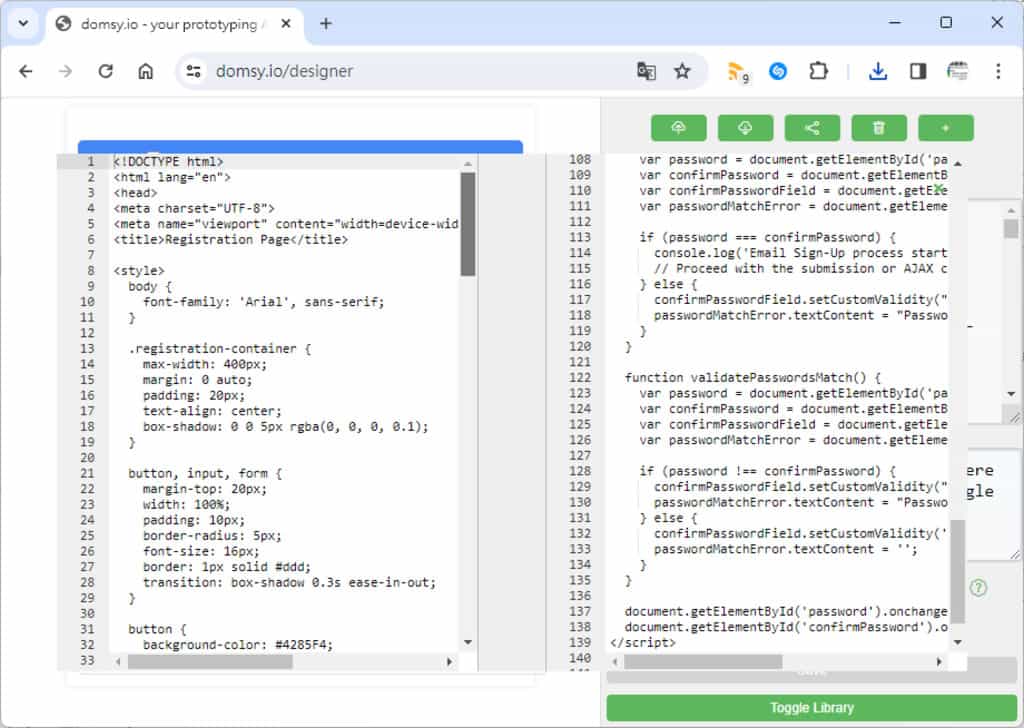Click the green share button
The width and height of the screenshot is (1024, 728).
click(x=812, y=128)
